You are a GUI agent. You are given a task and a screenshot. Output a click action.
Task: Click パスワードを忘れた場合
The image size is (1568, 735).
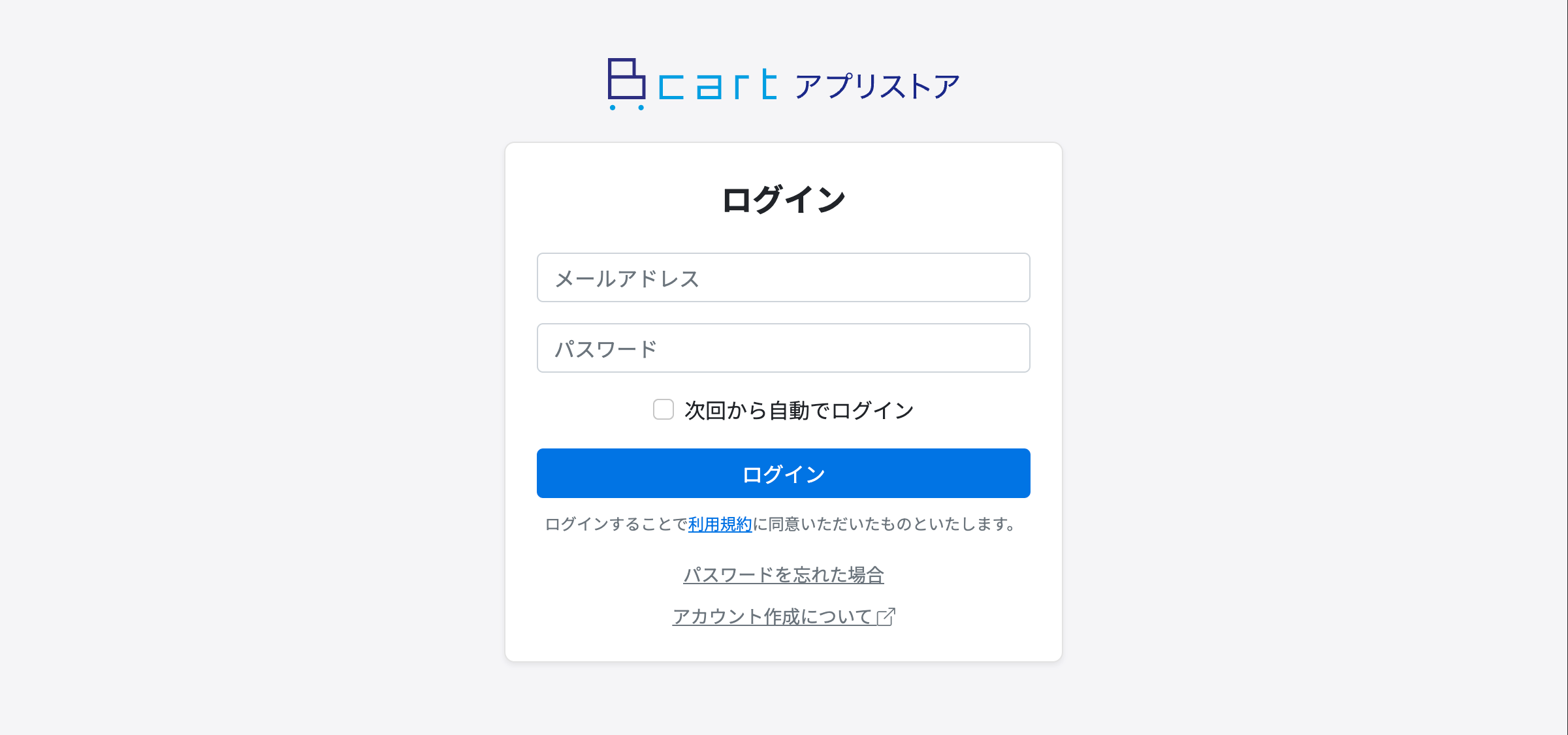(784, 575)
